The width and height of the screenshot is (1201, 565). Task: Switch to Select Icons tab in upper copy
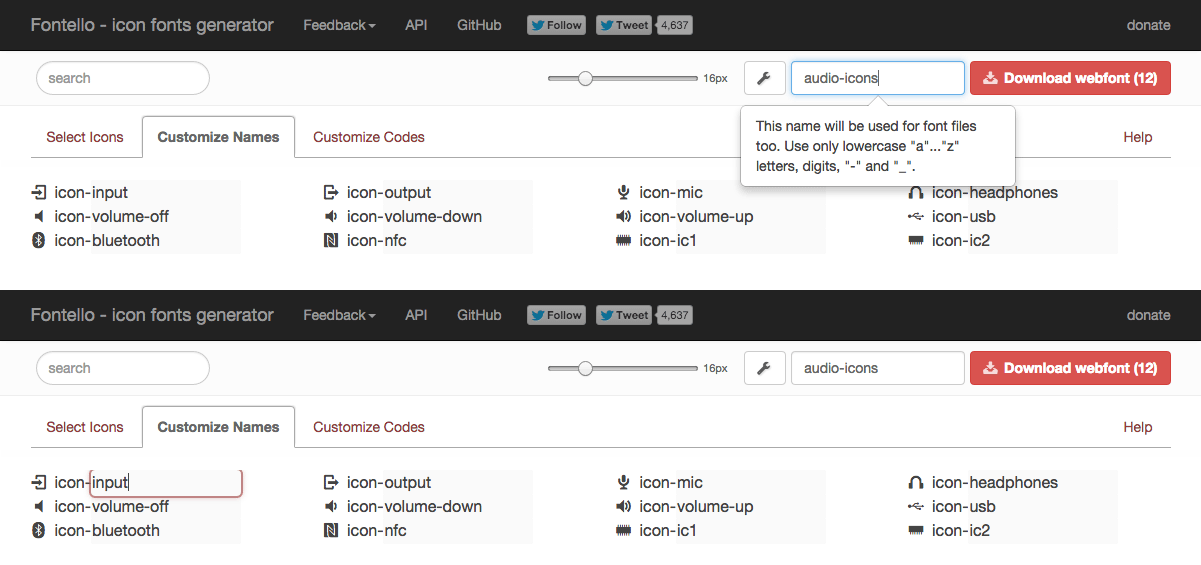pos(85,137)
